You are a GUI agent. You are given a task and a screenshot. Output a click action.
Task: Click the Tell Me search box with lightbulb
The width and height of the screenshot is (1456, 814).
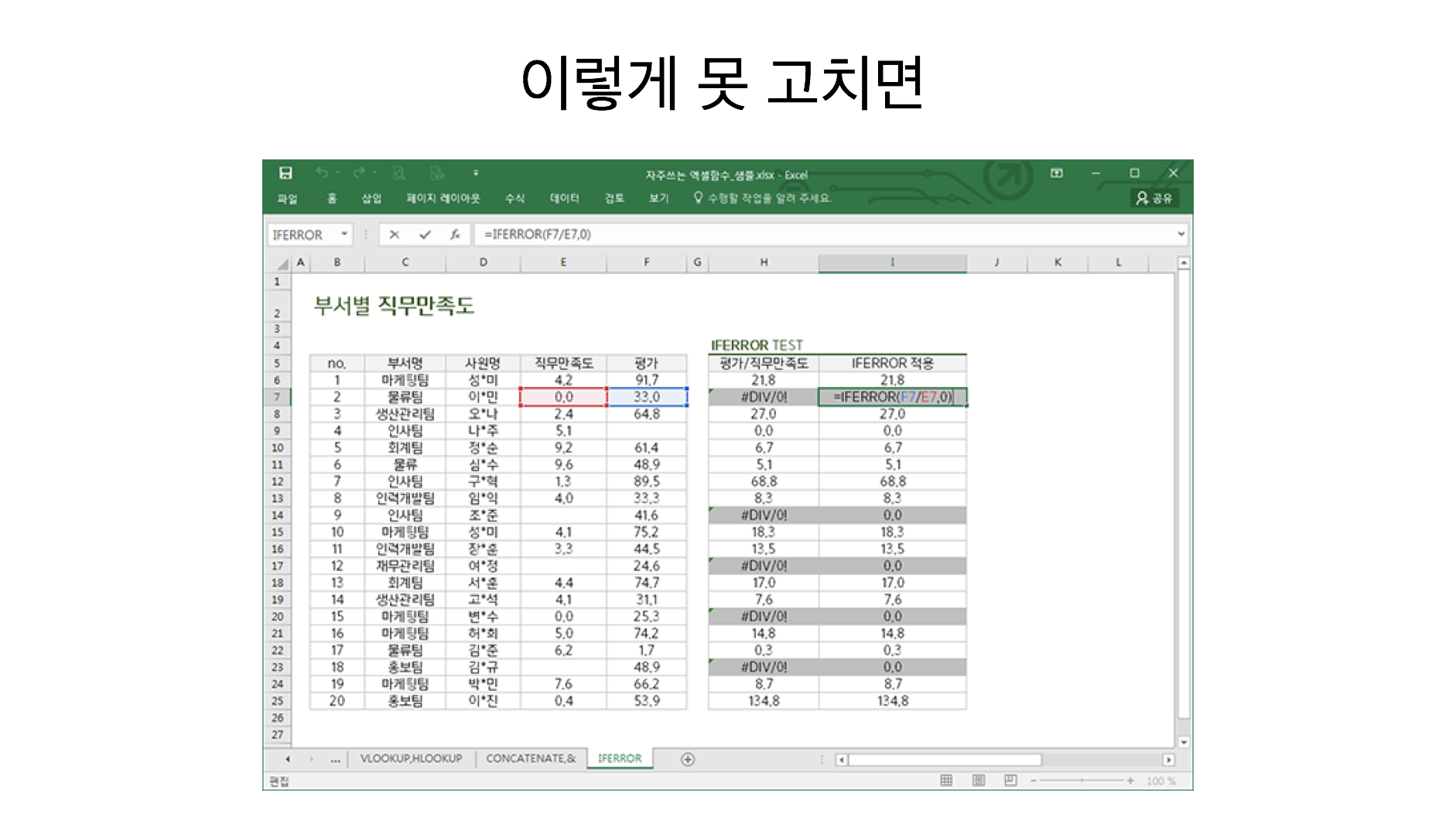[762, 198]
